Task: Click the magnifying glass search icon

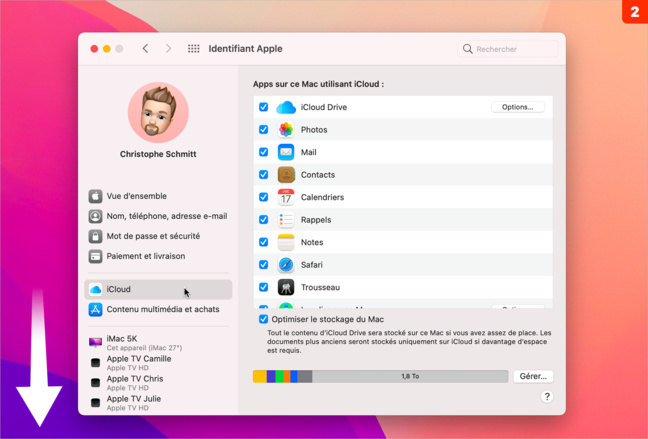Action: coord(467,49)
